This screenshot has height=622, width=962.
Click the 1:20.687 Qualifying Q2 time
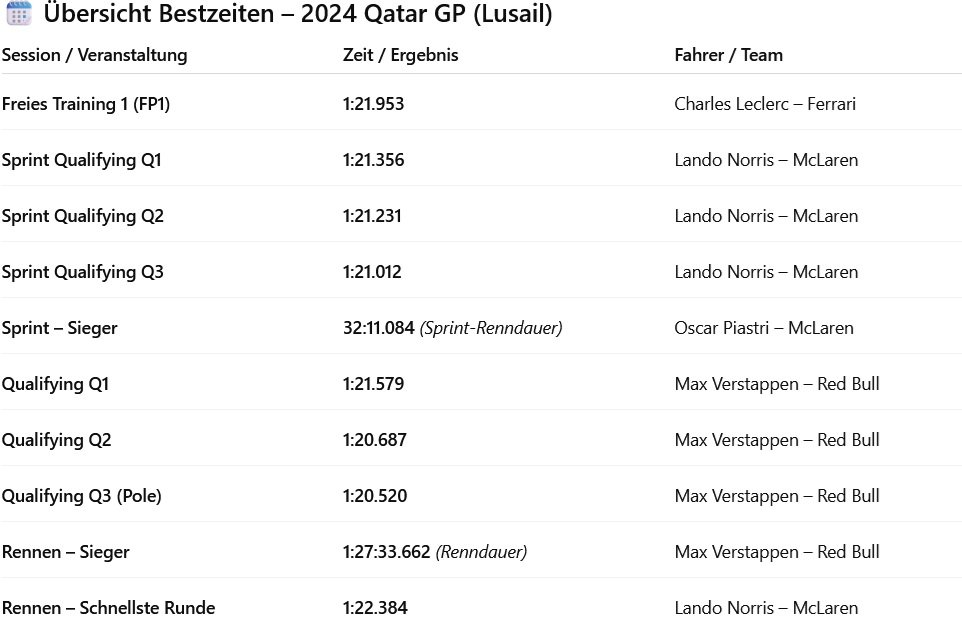coord(374,440)
